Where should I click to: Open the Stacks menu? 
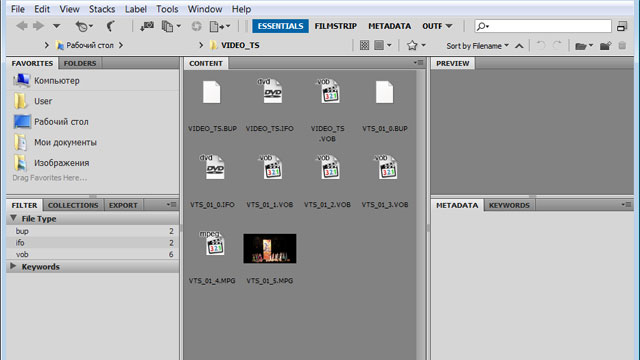click(x=102, y=9)
